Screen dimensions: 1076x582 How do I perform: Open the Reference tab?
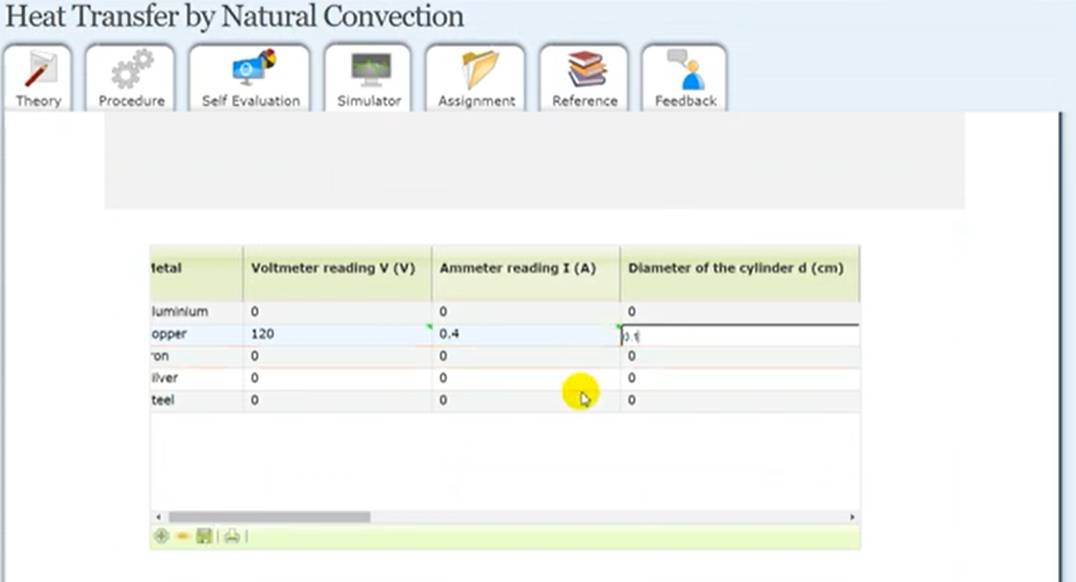[x=584, y=80]
